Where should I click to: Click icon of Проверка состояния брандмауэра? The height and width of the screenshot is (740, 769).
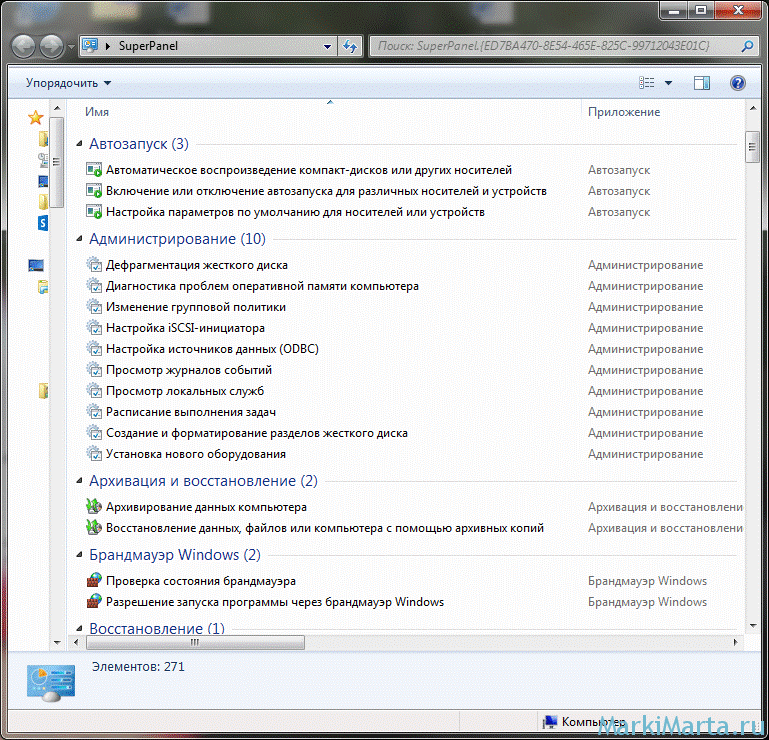(94, 581)
